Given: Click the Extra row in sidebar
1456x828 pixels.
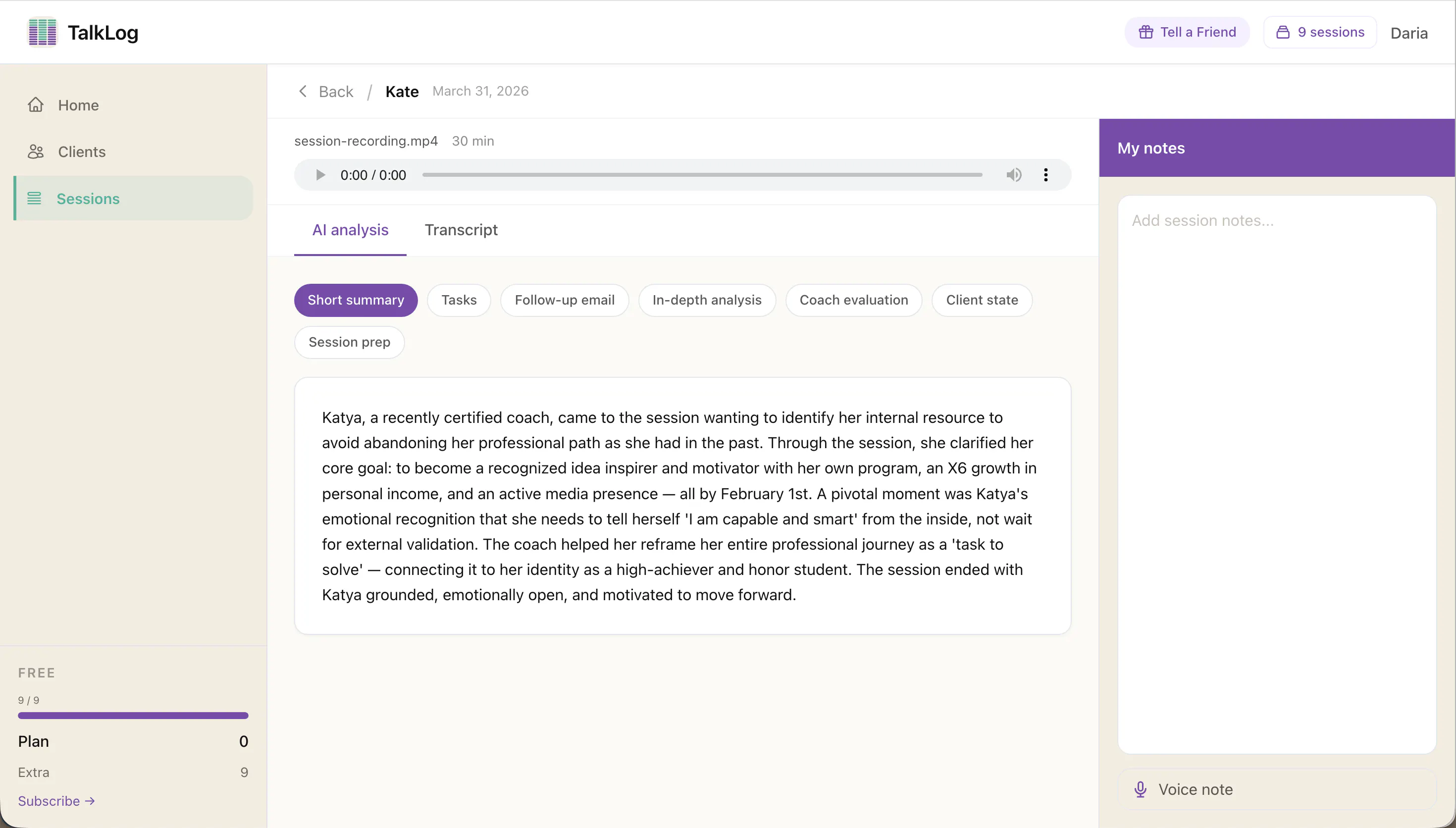Looking at the screenshot, I should tap(133, 772).
